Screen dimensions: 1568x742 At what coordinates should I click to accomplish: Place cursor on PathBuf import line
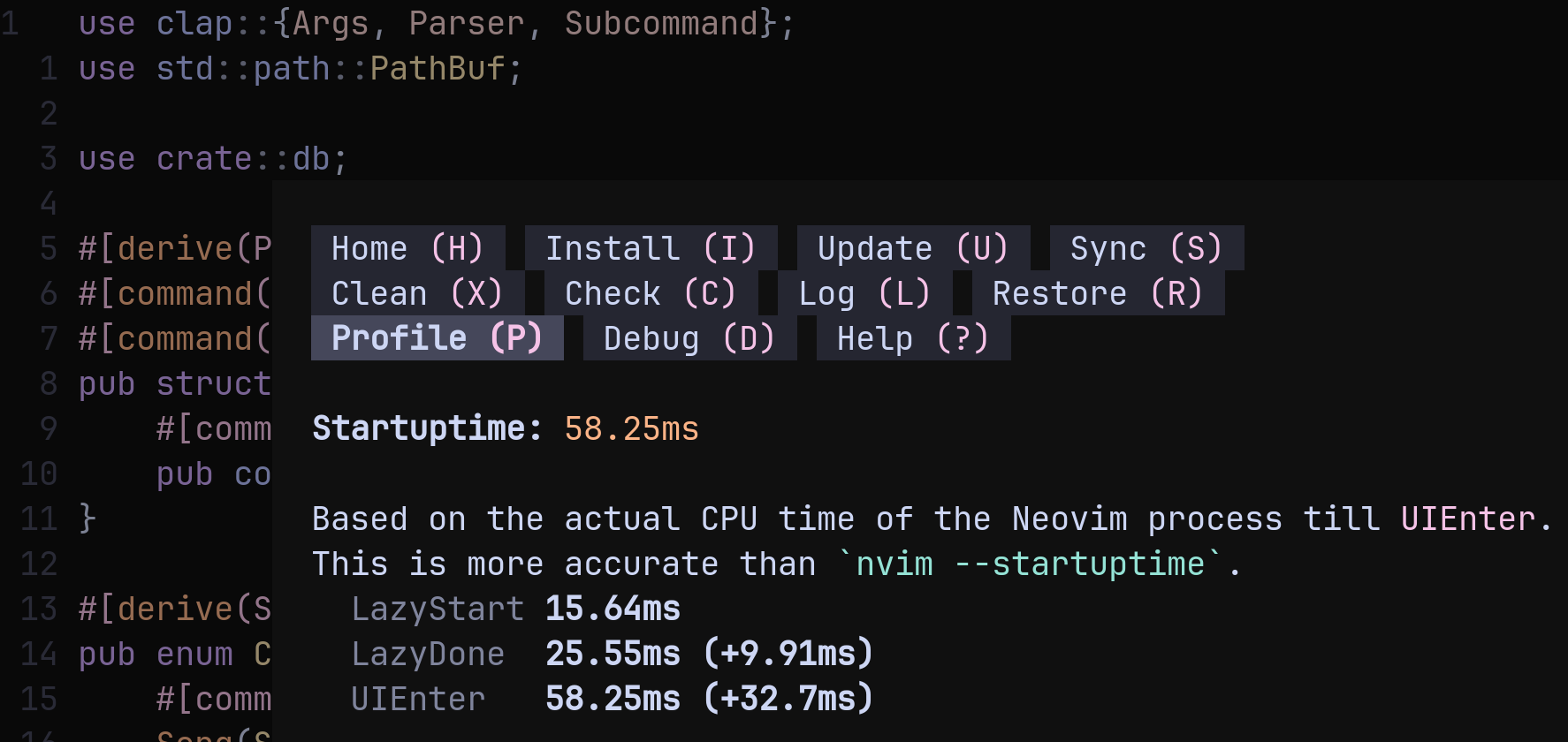tap(301, 69)
